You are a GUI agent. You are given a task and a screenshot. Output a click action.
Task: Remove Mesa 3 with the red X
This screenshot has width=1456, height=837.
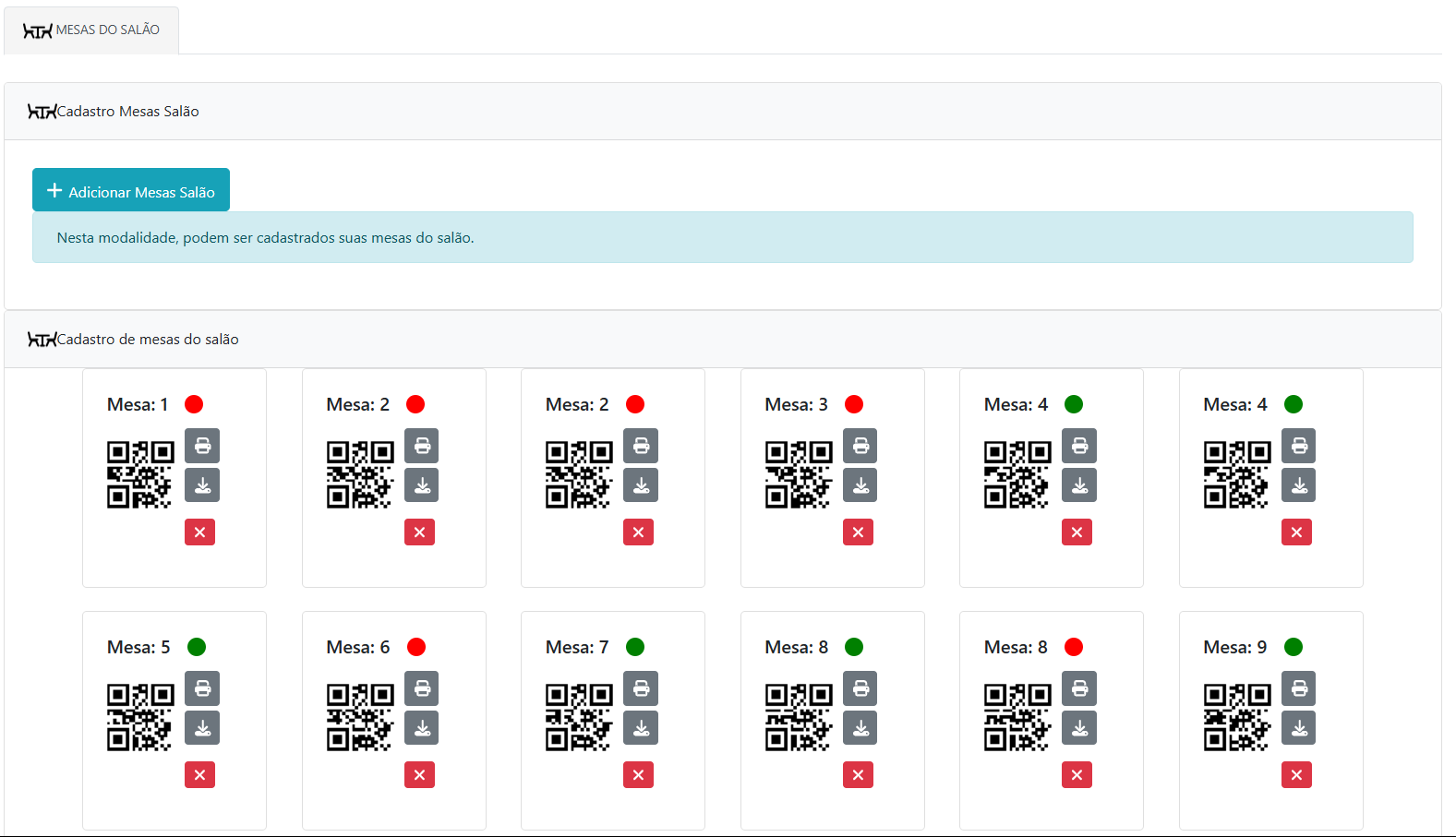[858, 532]
